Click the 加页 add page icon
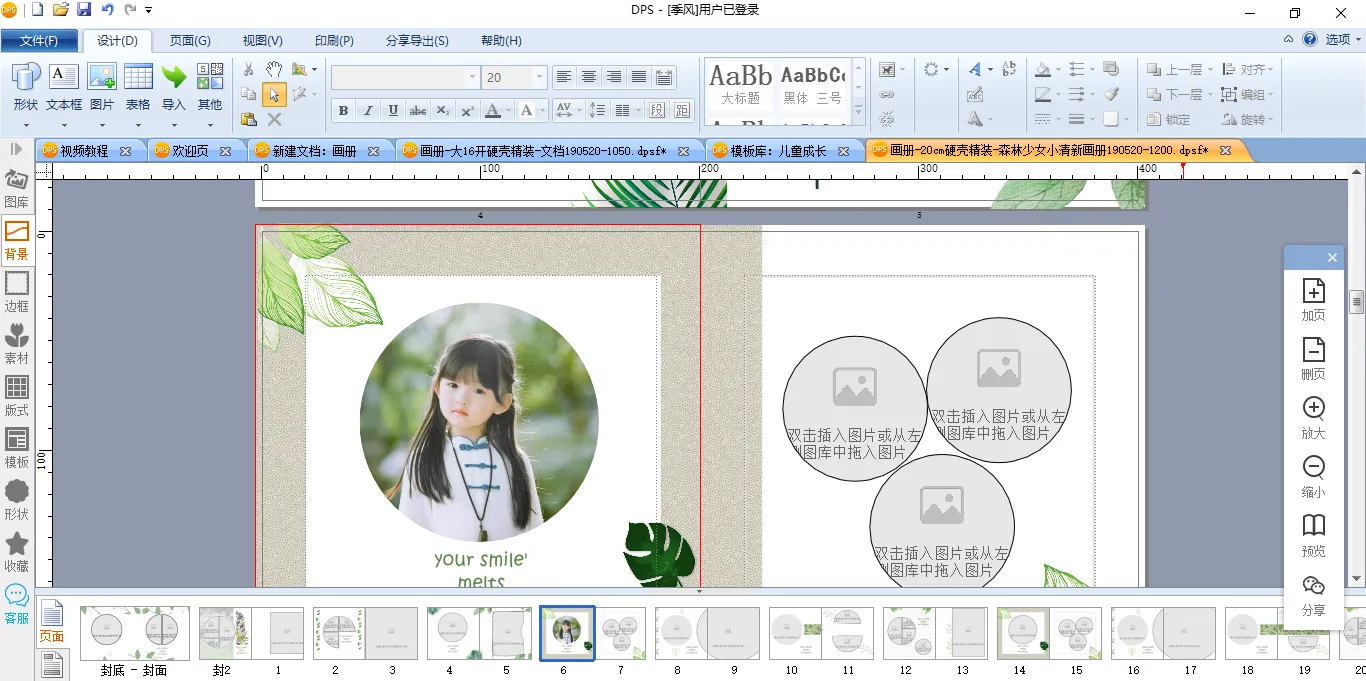The image size is (1366, 681). point(1313,299)
